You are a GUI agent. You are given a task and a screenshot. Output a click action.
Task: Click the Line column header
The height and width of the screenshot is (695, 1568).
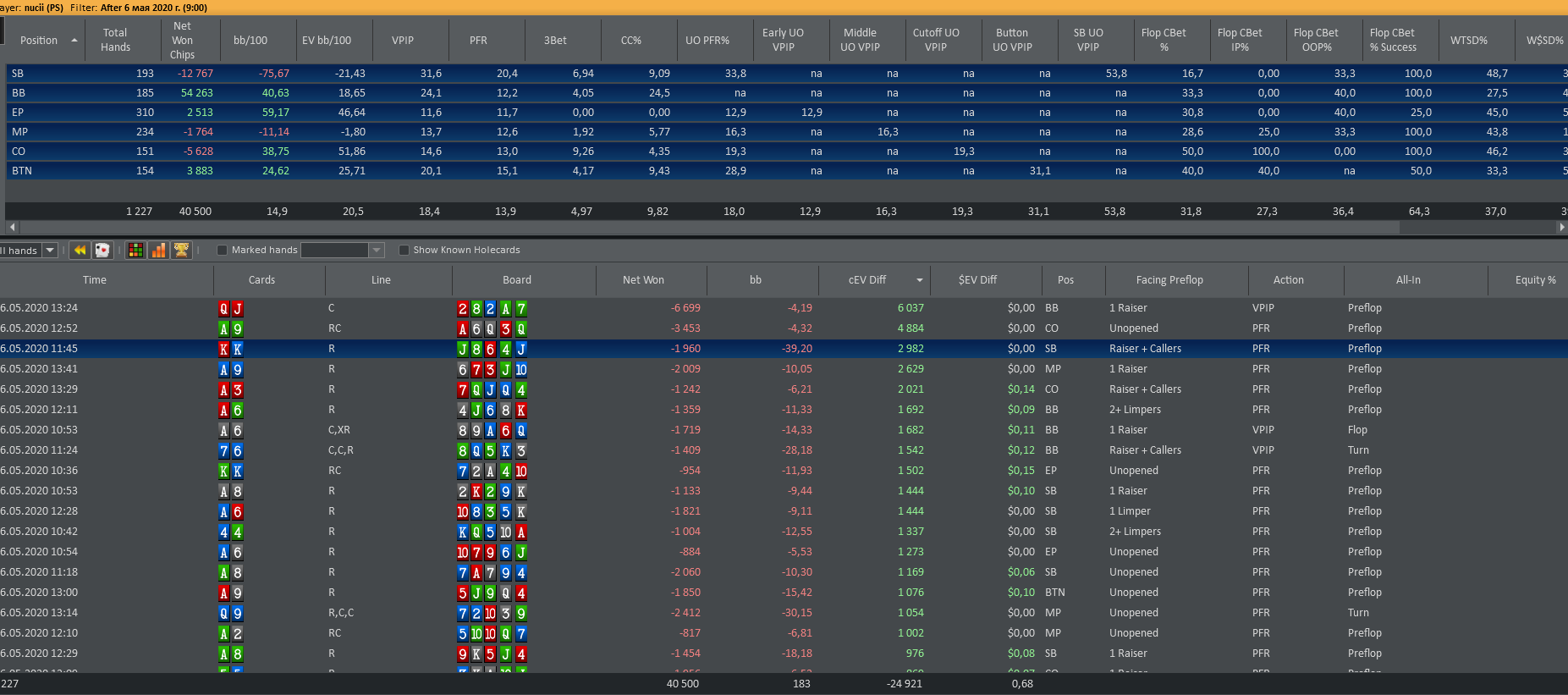click(381, 280)
